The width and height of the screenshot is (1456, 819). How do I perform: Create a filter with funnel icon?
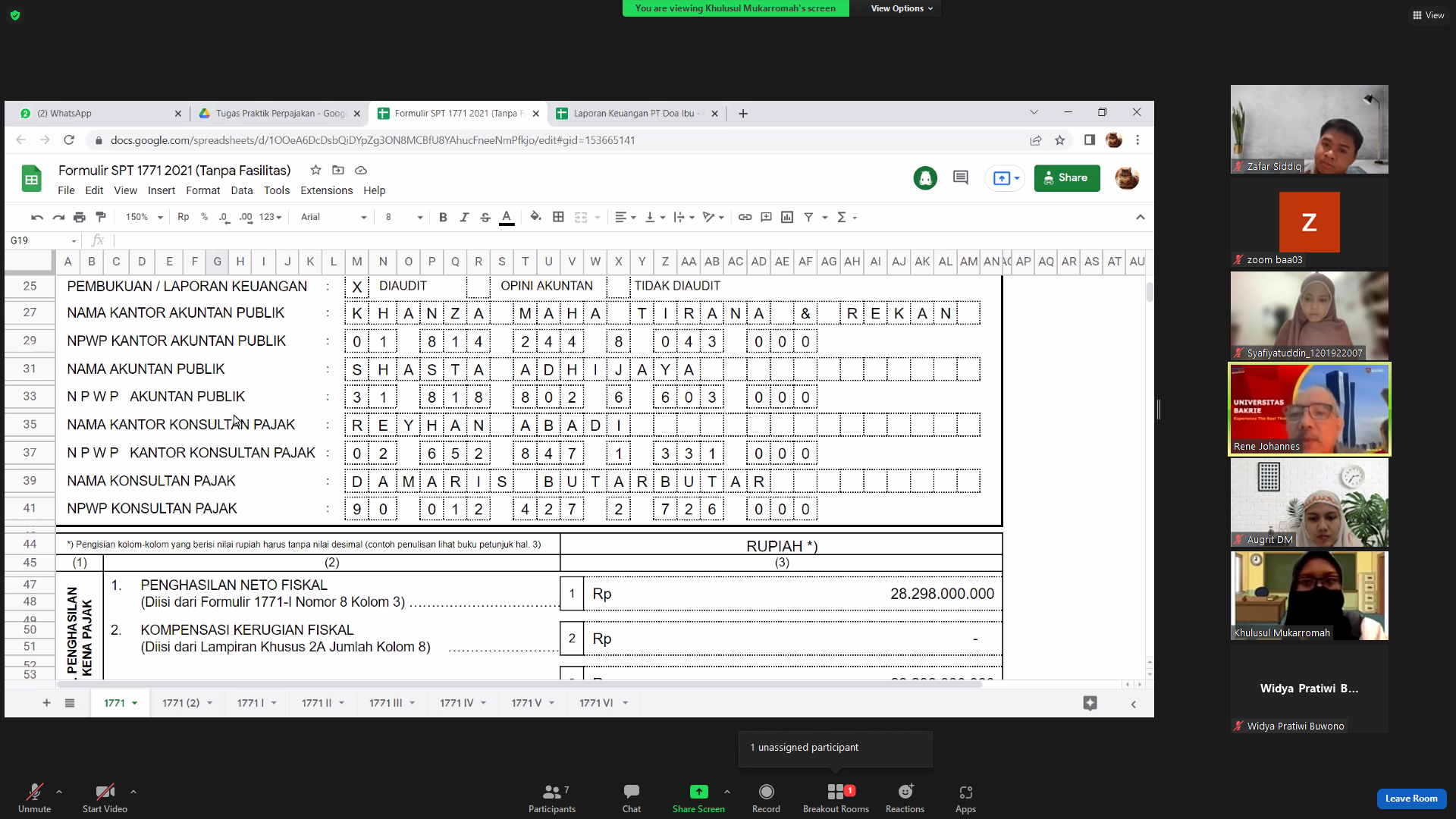[x=809, y=218]
